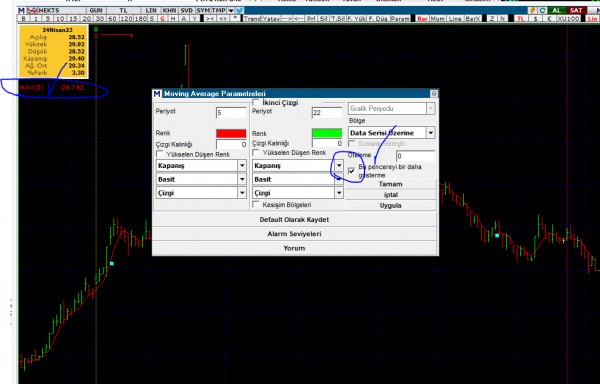The width and height of the screenshot is (600, 384).
Task: Click the red SAT sell button
Action: coord(576,10)
